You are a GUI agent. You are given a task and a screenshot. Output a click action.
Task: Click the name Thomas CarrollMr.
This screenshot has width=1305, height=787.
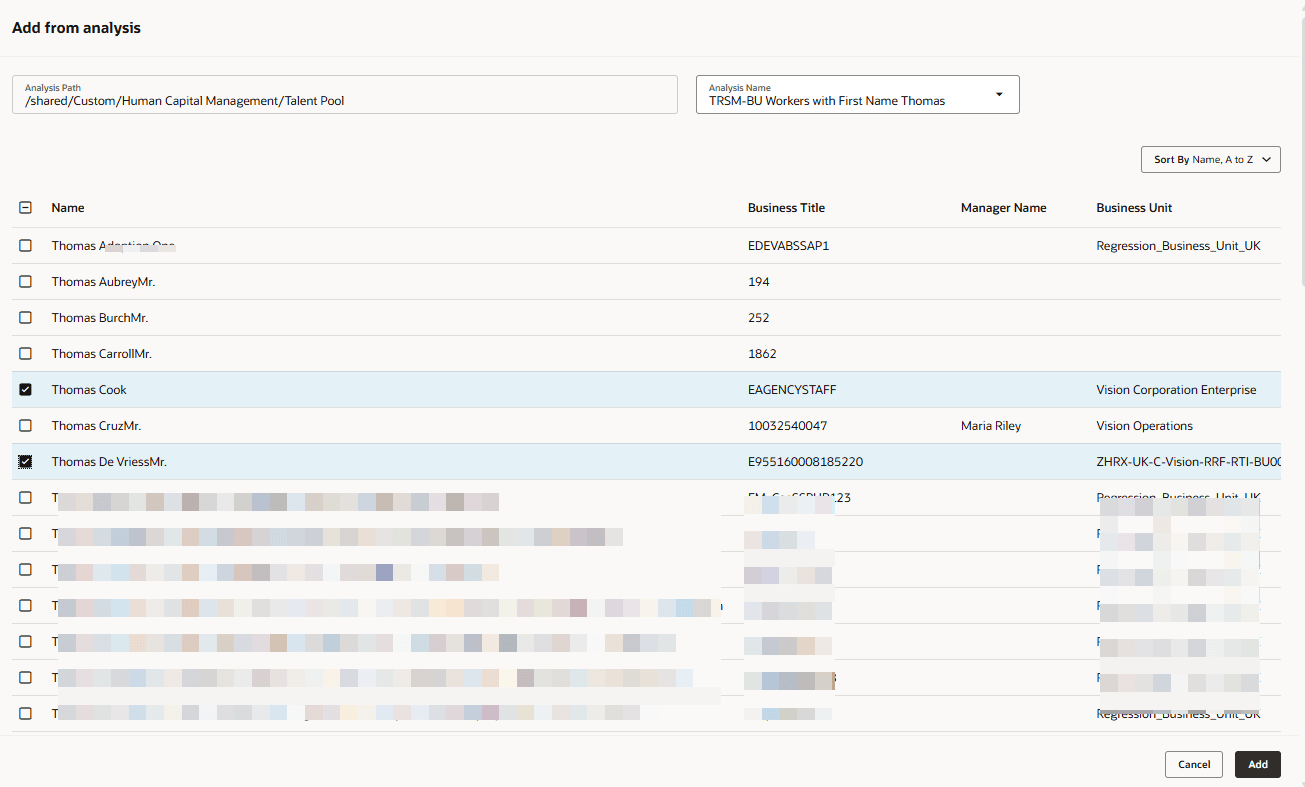[102, 354]
